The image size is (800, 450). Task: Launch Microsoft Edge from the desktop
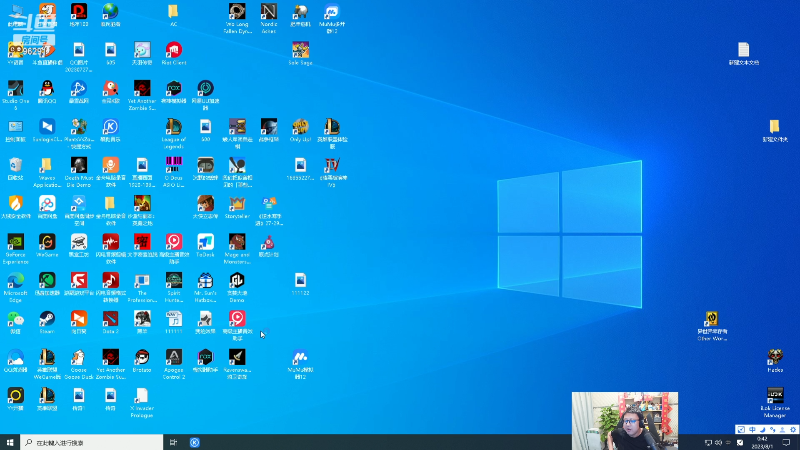pyautogui.click(x=15, y=287)
